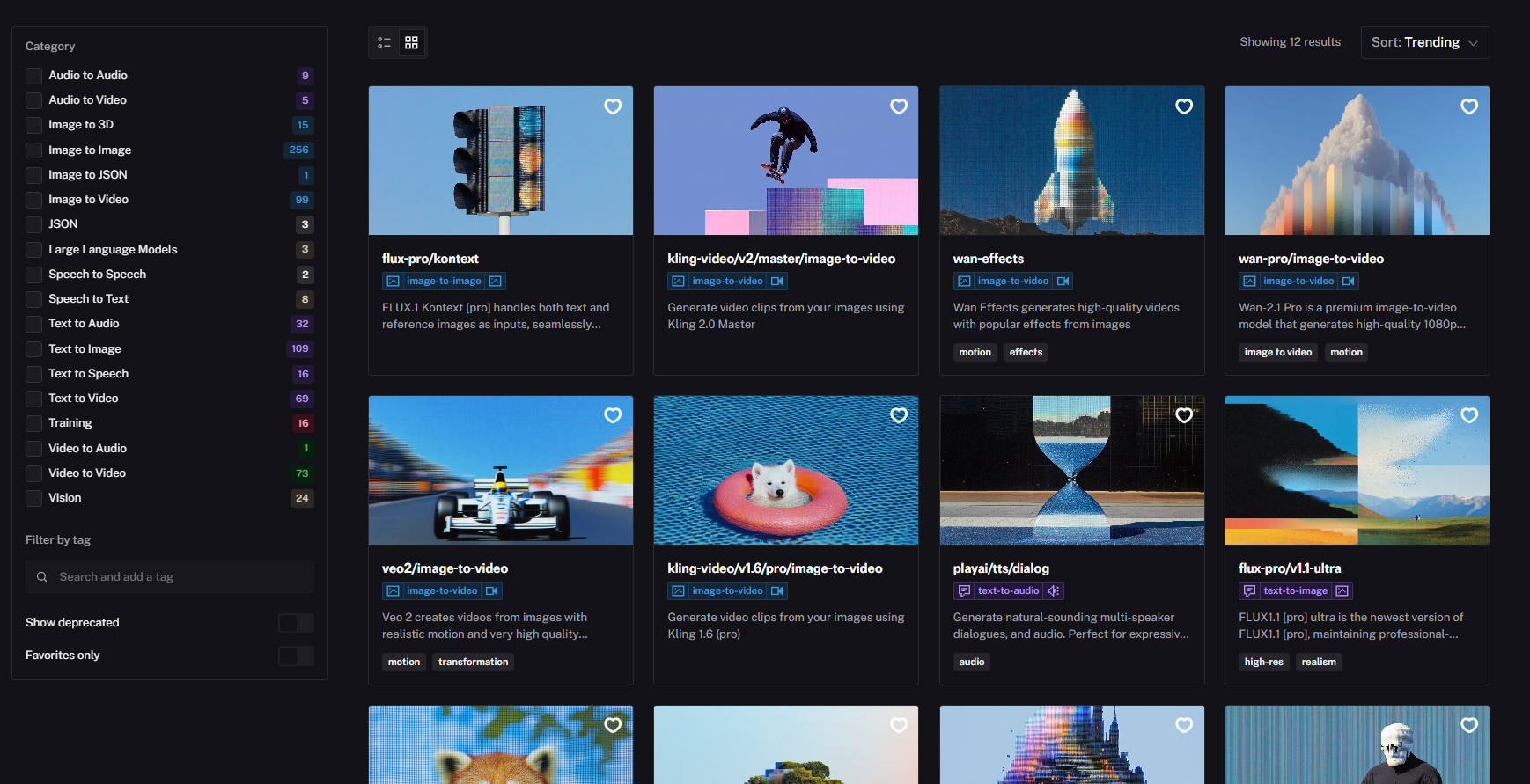Favorite kling-video/v2/master image-to-video

[x=898, y=106]
